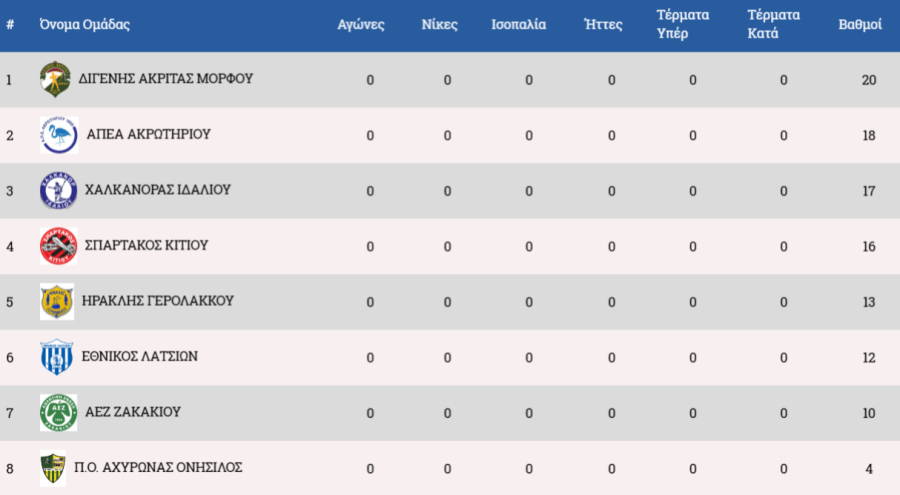
Task: Click the ΑΕΖ Ζακακίου team logo
Action: (58, 412)
